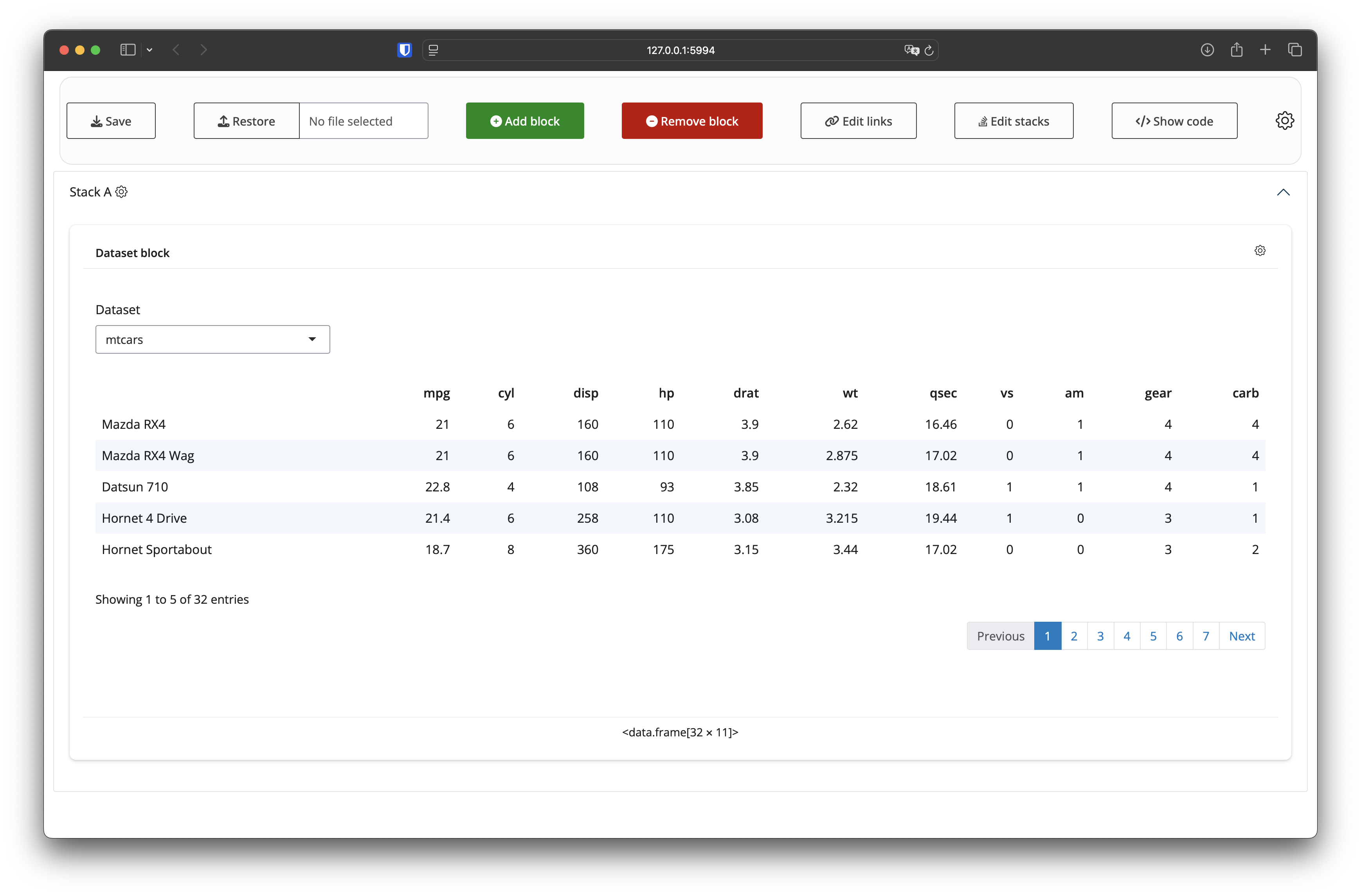1361x896 pixels.
Task: Open the mtcars Dataset dropdown
Action: [x=212, y=340]
